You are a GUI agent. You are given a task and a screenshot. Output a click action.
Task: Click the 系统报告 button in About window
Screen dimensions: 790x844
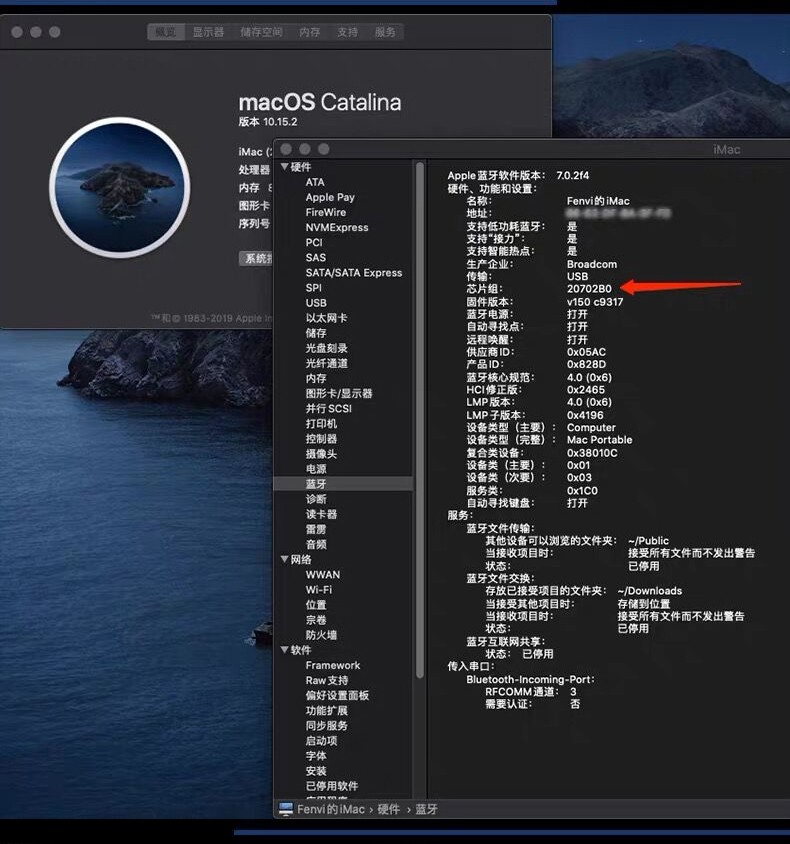257,258
